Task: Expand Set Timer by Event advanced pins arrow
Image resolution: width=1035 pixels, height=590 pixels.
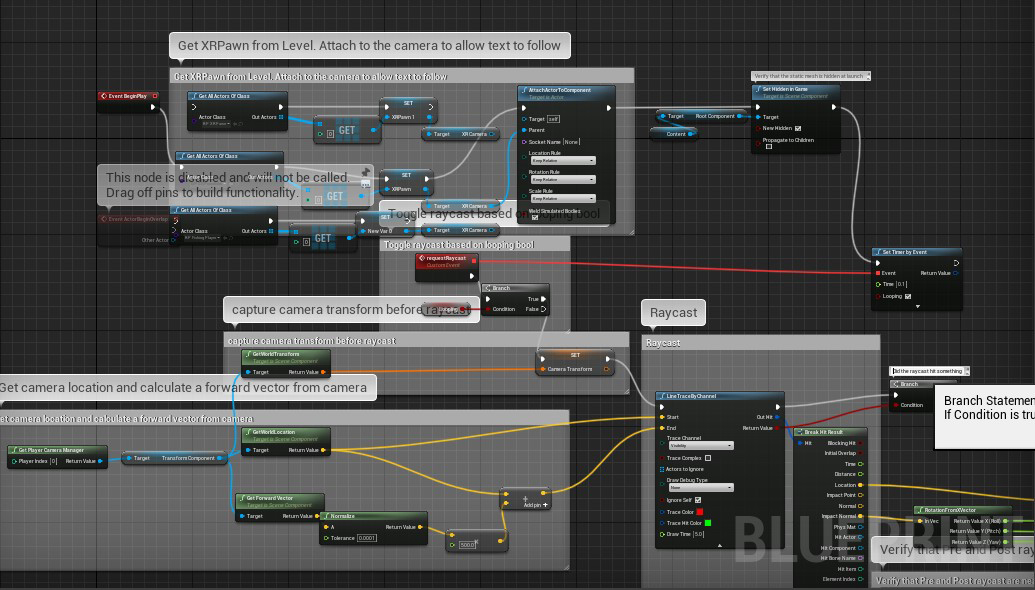Action: 917,307
